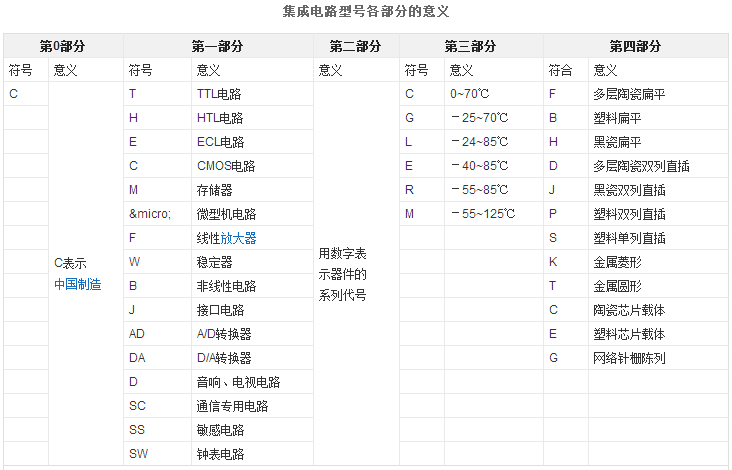Click the 稳定器 cell

coord(252,262)
